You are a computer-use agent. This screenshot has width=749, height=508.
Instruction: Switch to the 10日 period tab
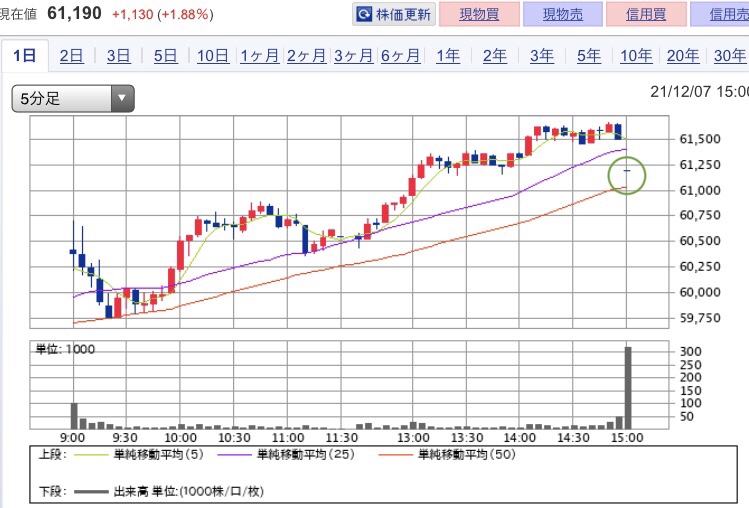(213, 56)
